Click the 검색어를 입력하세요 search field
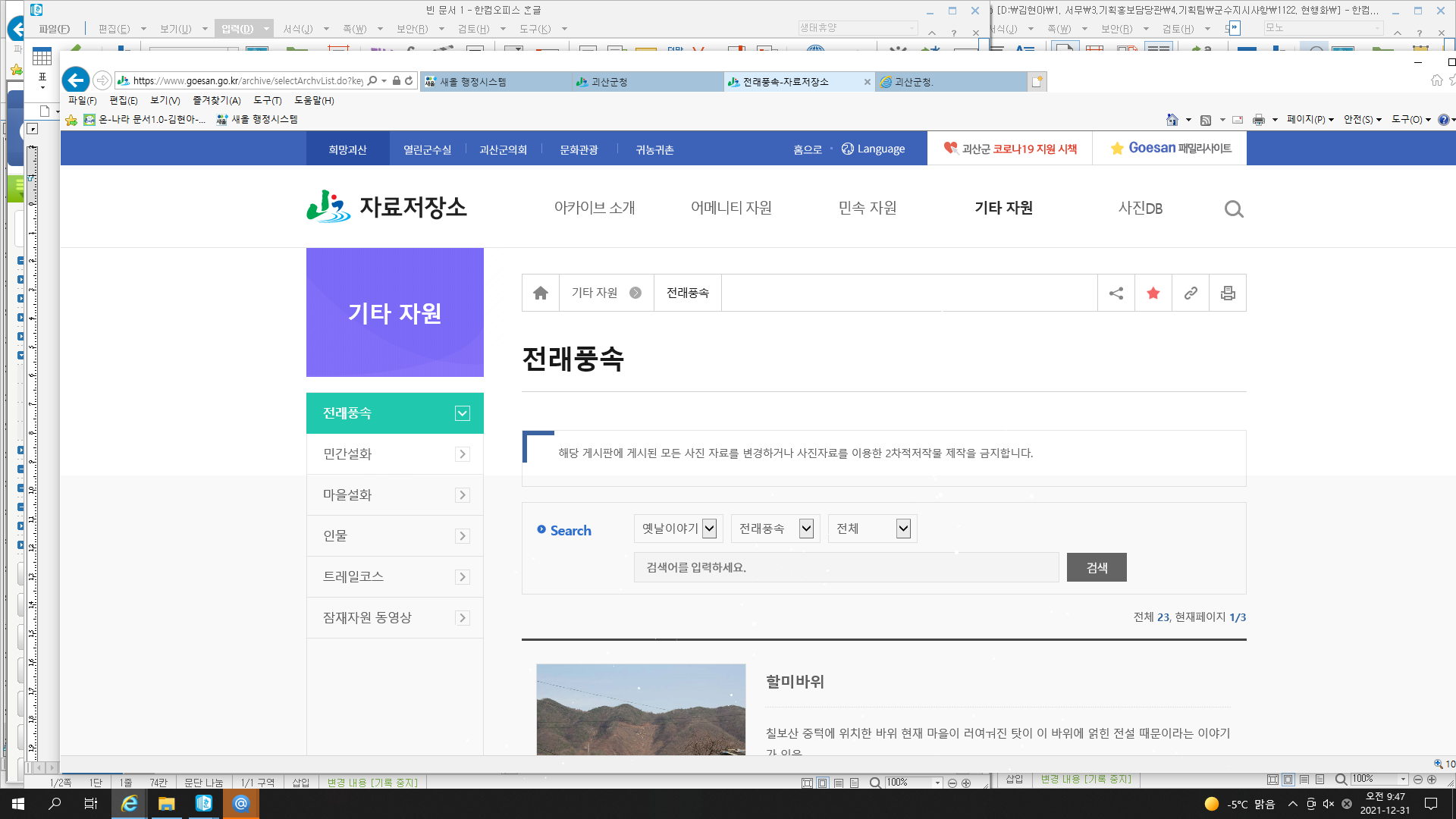Viewport: 1456px width, 819px height. [x=846, y=567]
